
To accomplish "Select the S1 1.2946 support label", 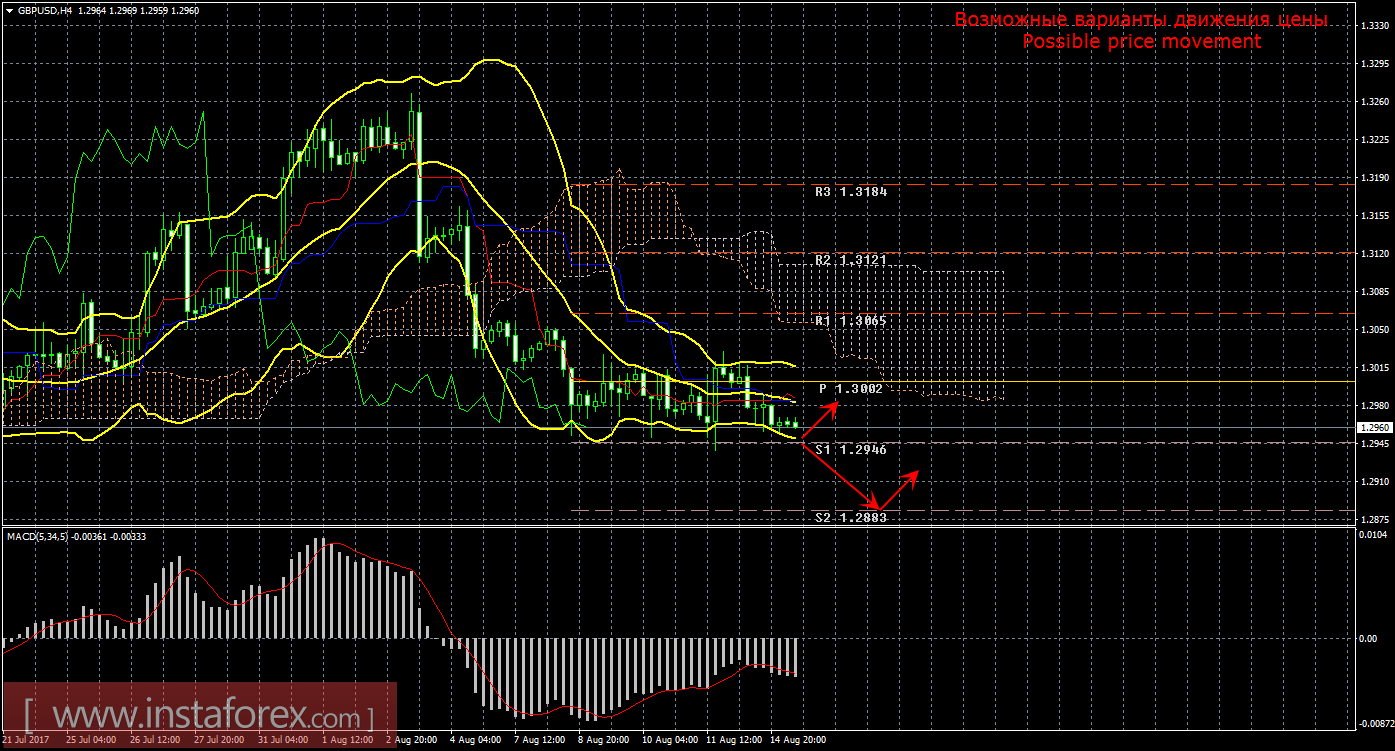I will coord(850,450).
